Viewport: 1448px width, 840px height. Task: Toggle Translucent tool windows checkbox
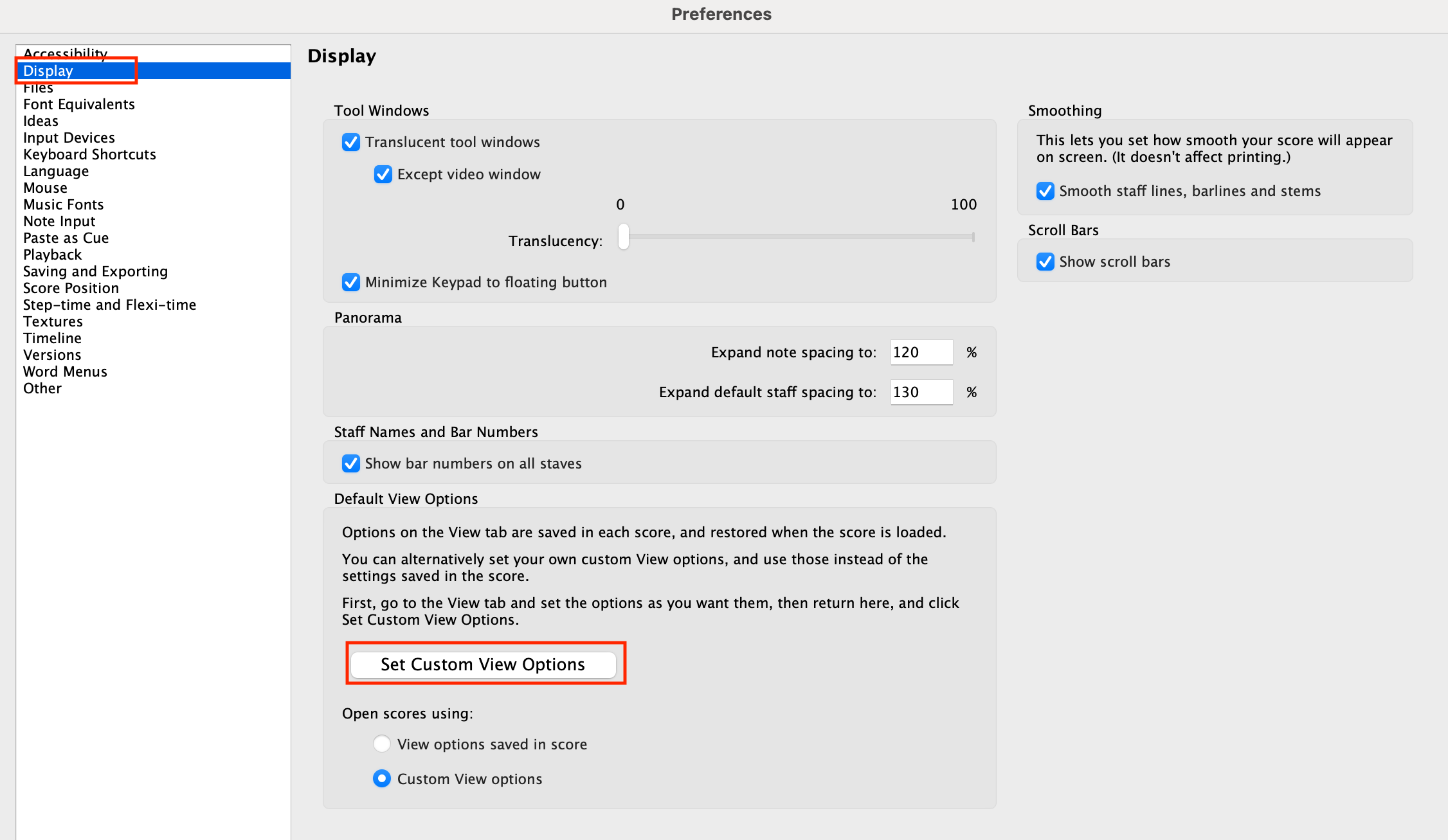[x=351, y=142]
